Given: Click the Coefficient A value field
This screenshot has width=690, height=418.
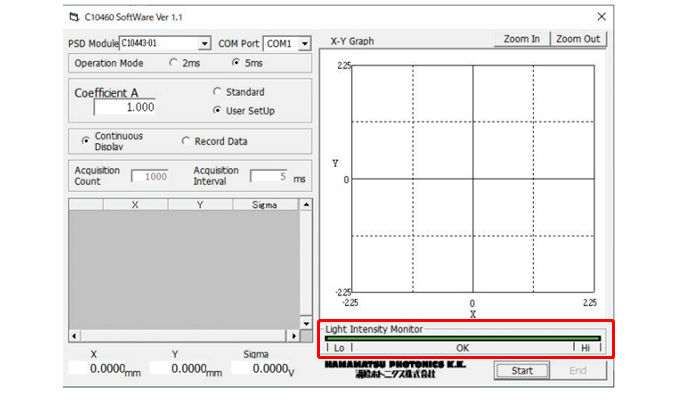Looking at the screenshot, I should (125, 107).
